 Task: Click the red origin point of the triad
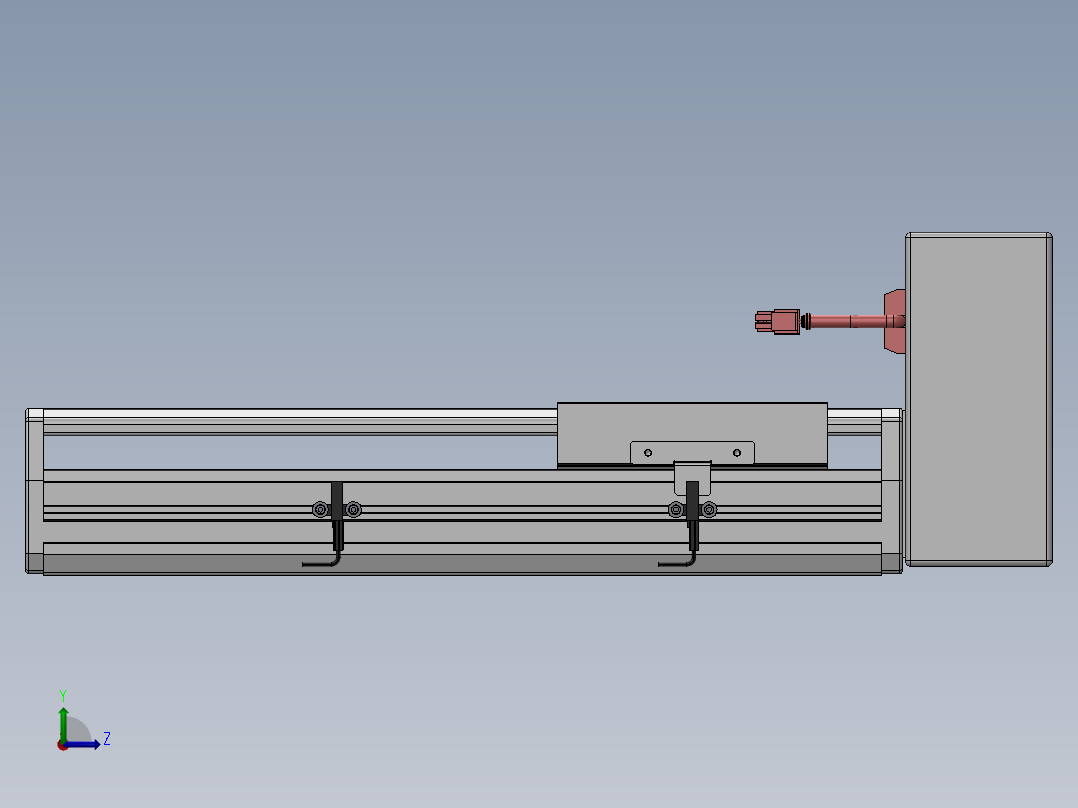coord(63,745)
